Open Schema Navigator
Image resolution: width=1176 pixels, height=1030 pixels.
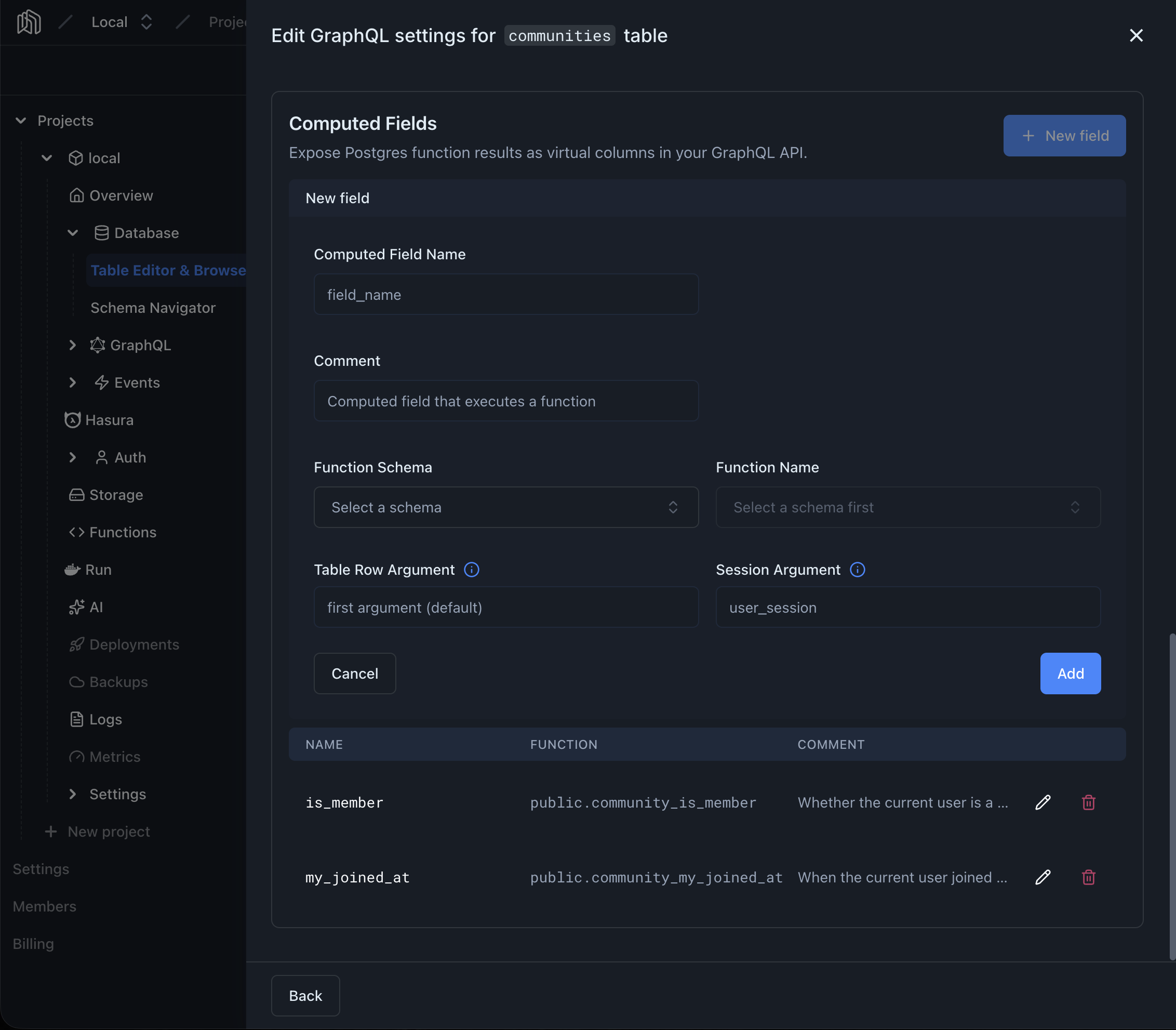[153, 308]
